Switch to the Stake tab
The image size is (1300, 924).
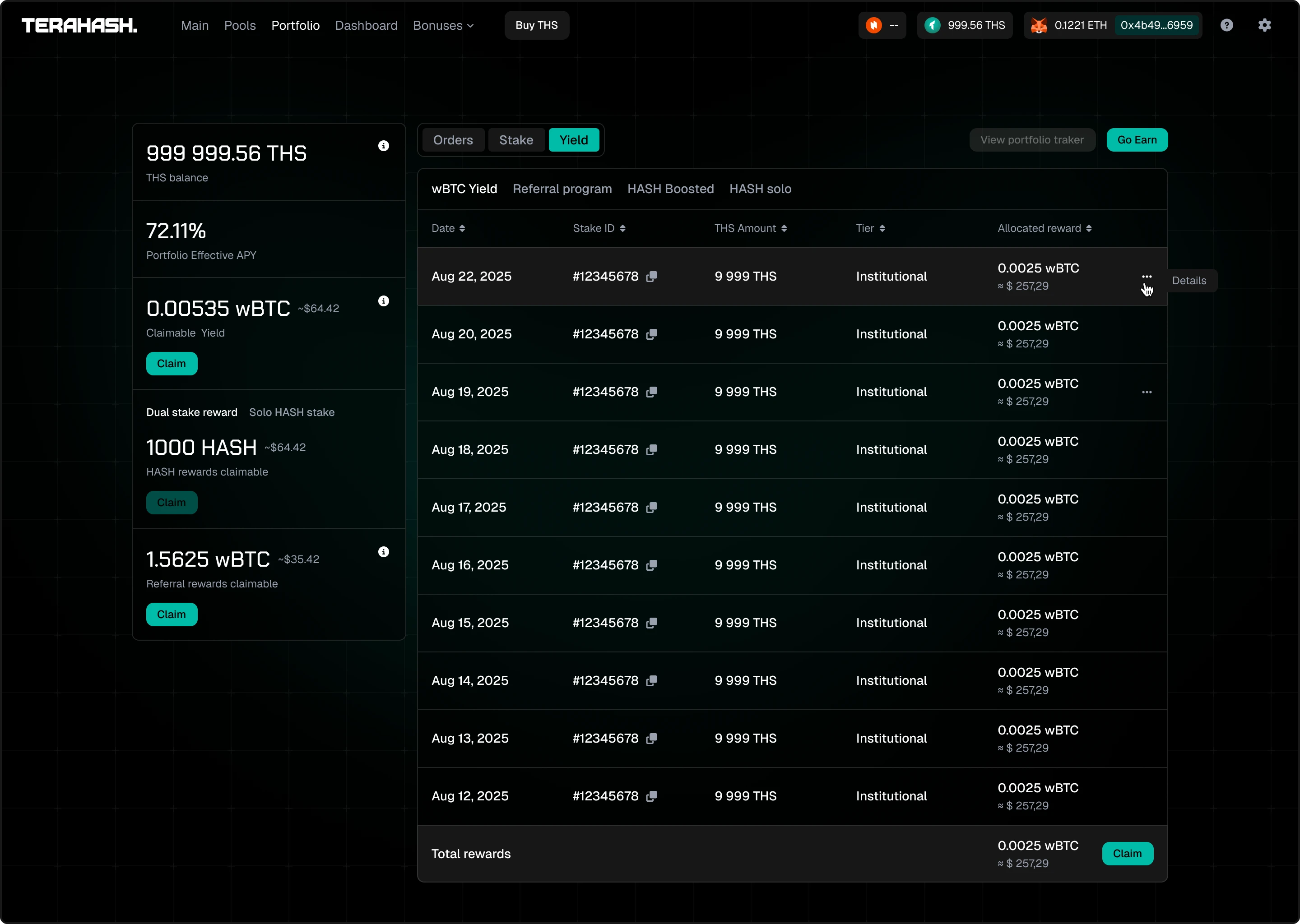point(516,140)
